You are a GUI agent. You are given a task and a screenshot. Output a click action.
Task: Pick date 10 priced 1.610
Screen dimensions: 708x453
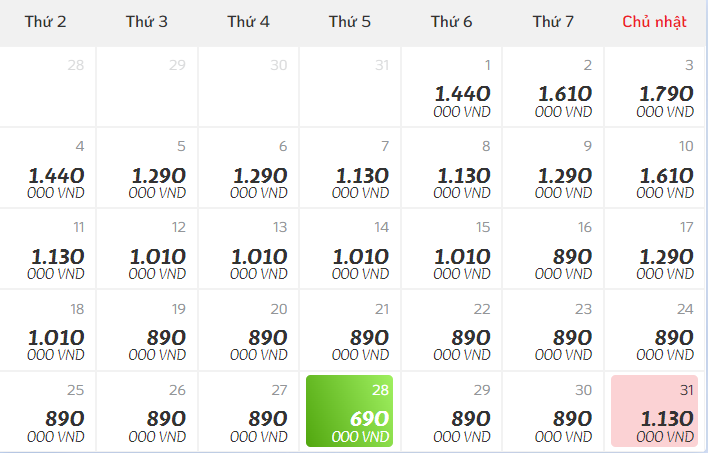(x=654, y=168)
